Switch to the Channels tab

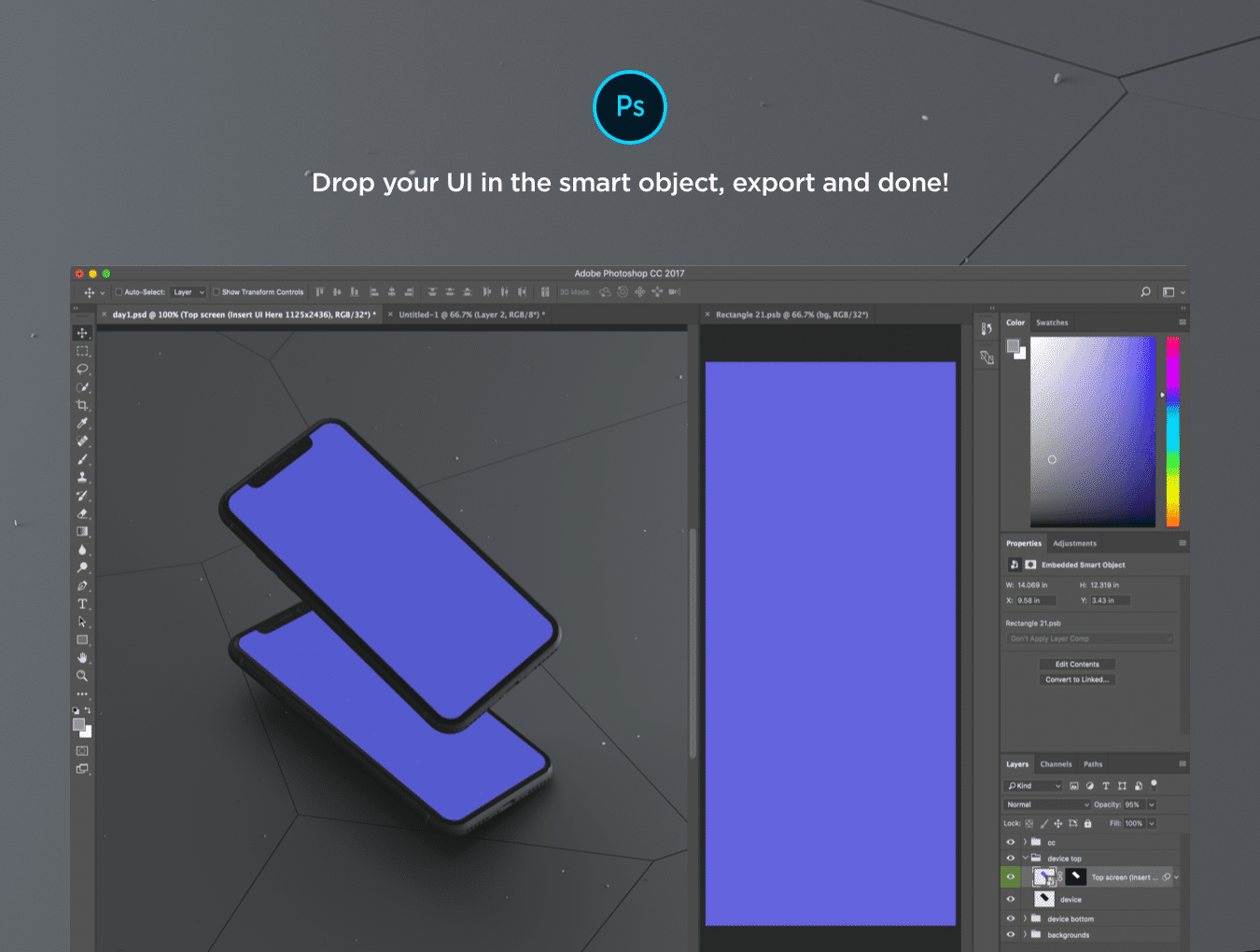[x=1056, y=764]
